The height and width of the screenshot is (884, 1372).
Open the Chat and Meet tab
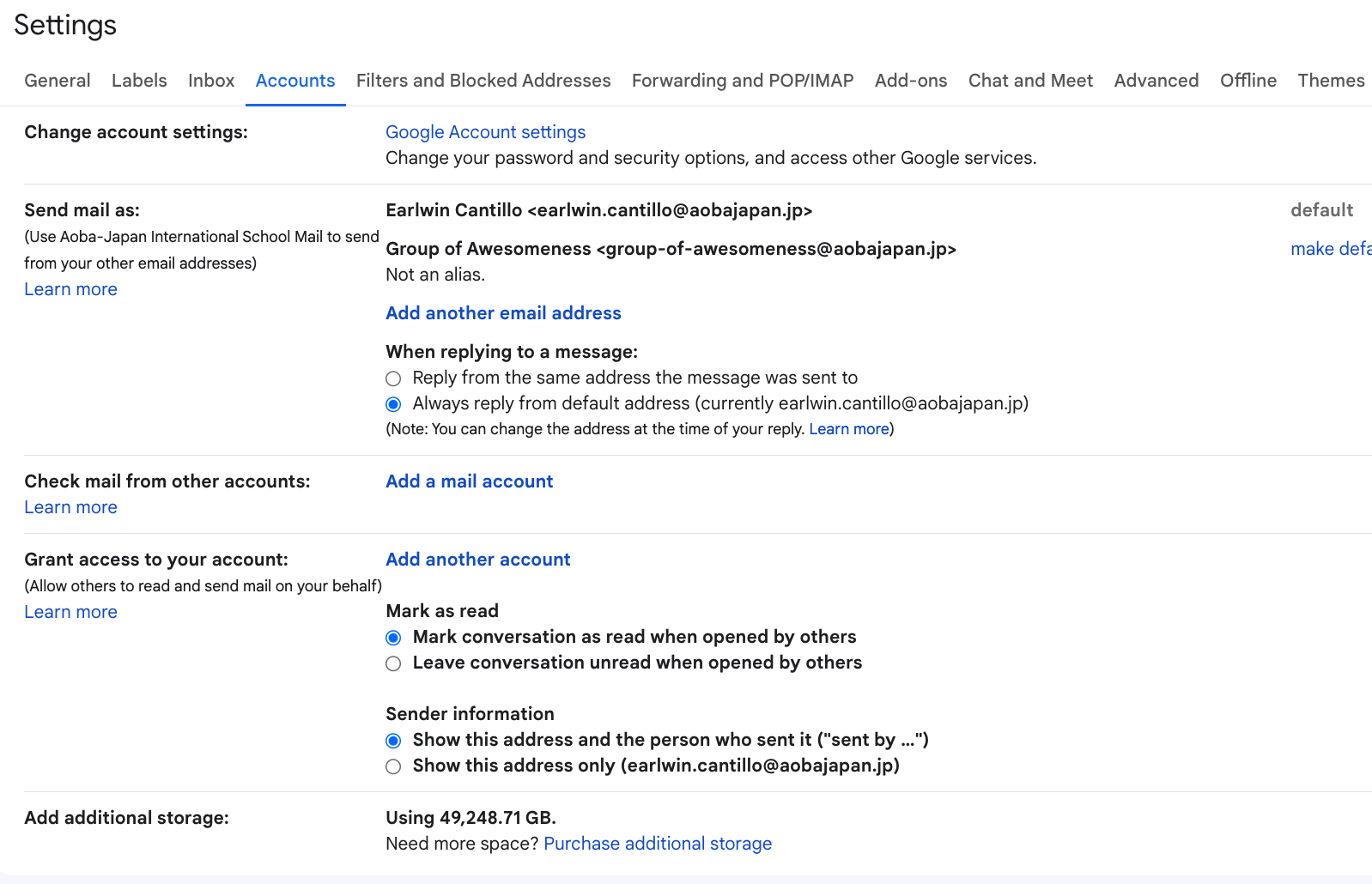(1030, 81)
